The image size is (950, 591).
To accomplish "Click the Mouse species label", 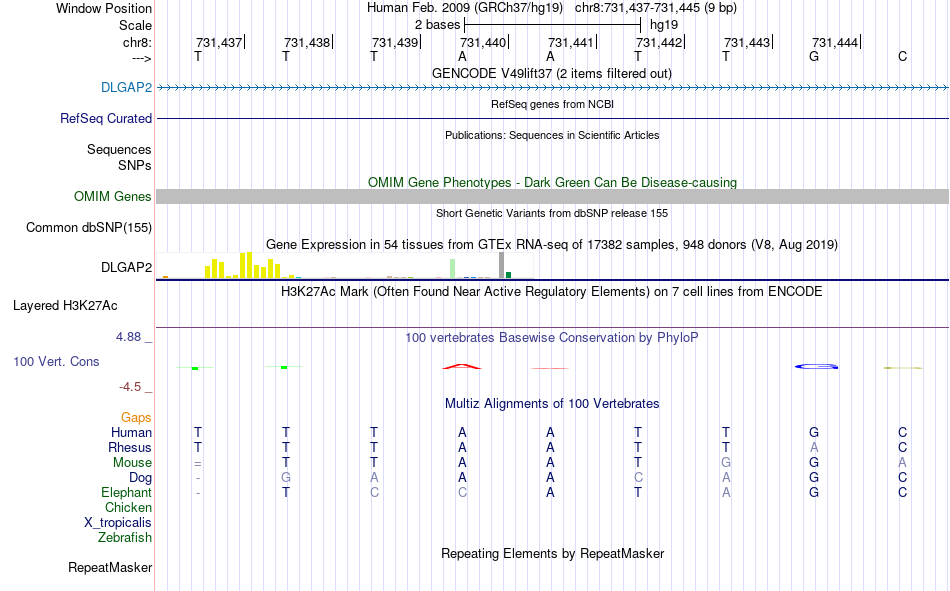I will [132, 462].
